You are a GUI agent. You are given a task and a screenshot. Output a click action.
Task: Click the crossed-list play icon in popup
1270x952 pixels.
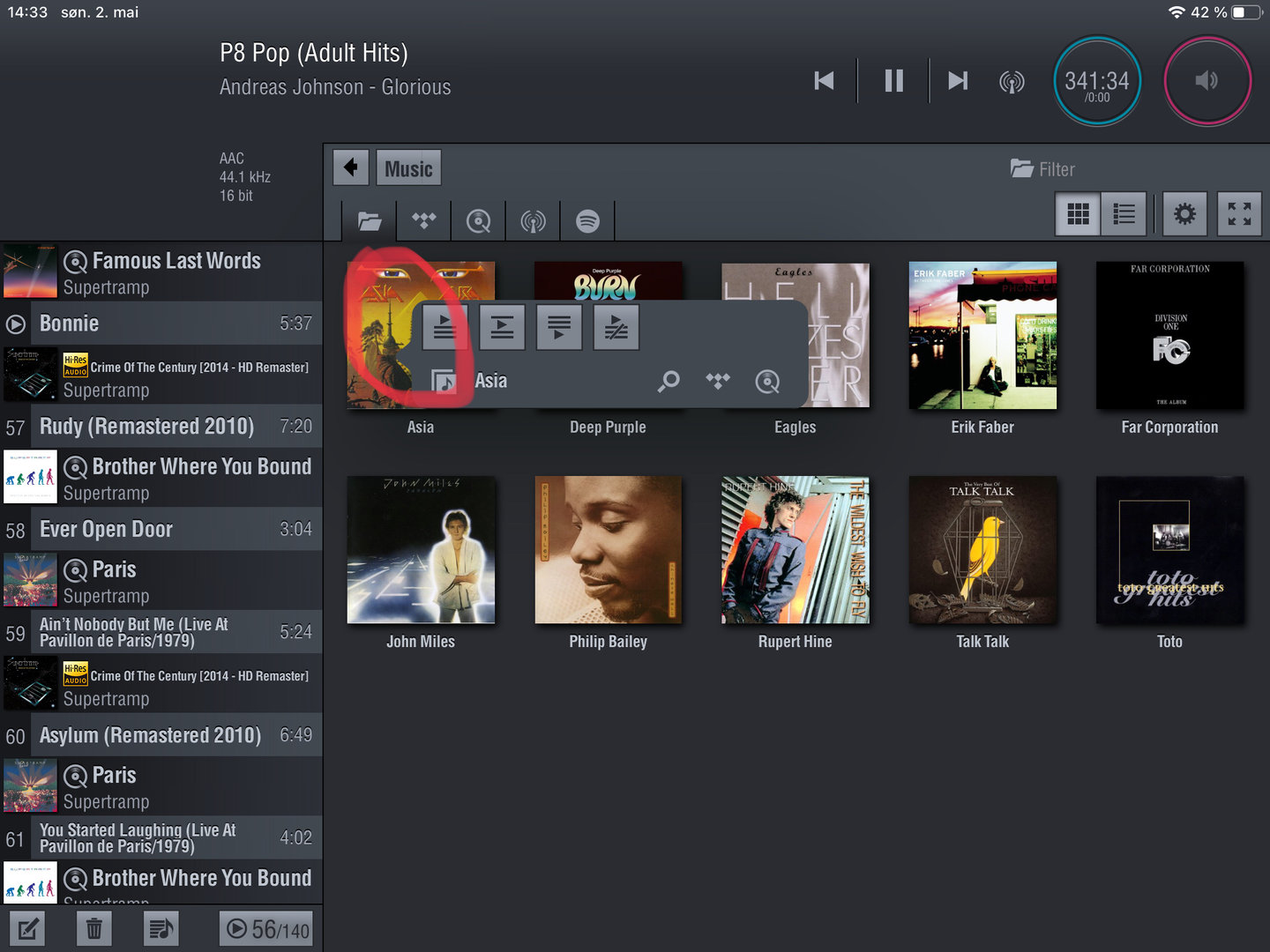[616, 328]
